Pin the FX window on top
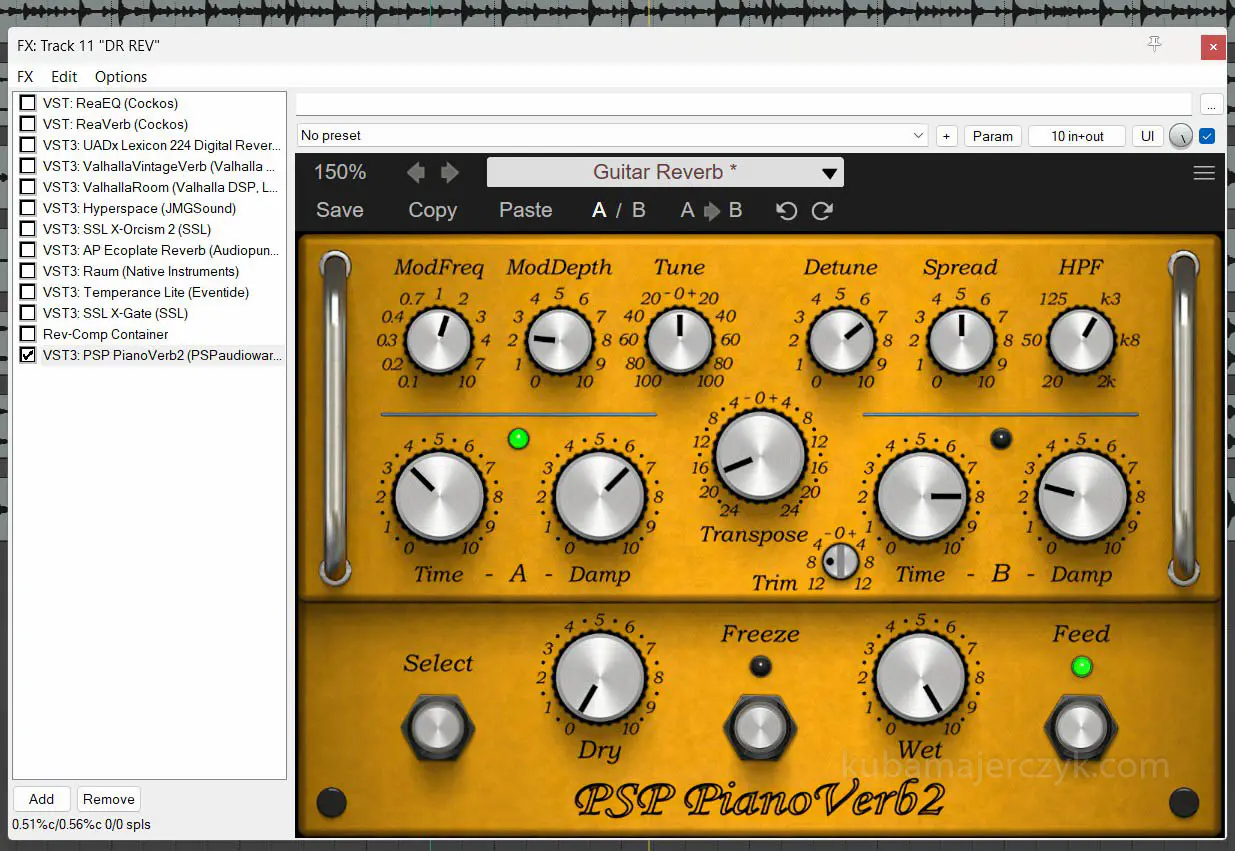1235x851 pixels. [1155, 45]
